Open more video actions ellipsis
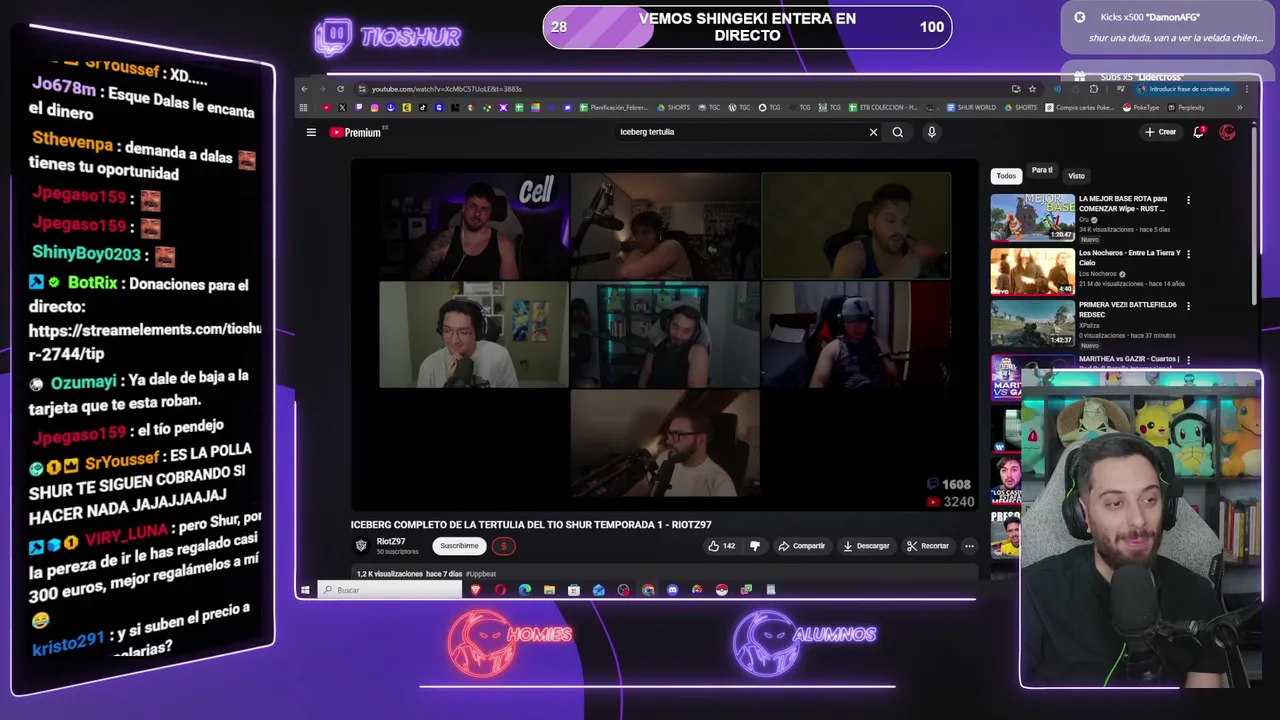 [969, 546]
